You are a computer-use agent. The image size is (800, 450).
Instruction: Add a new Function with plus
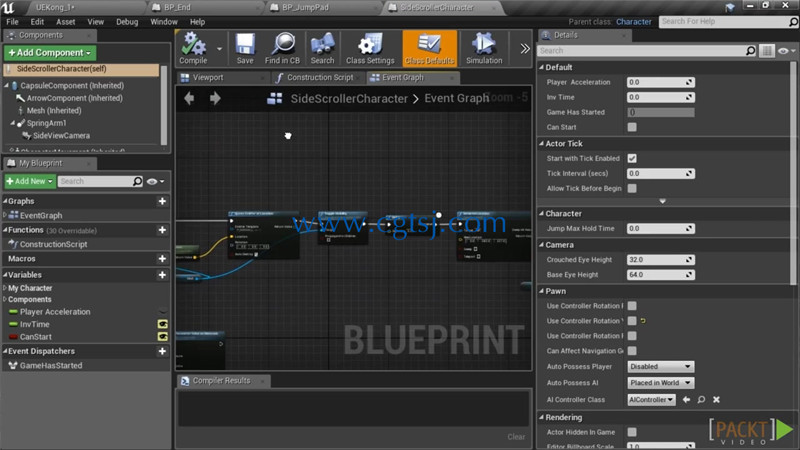click(162, 230)
